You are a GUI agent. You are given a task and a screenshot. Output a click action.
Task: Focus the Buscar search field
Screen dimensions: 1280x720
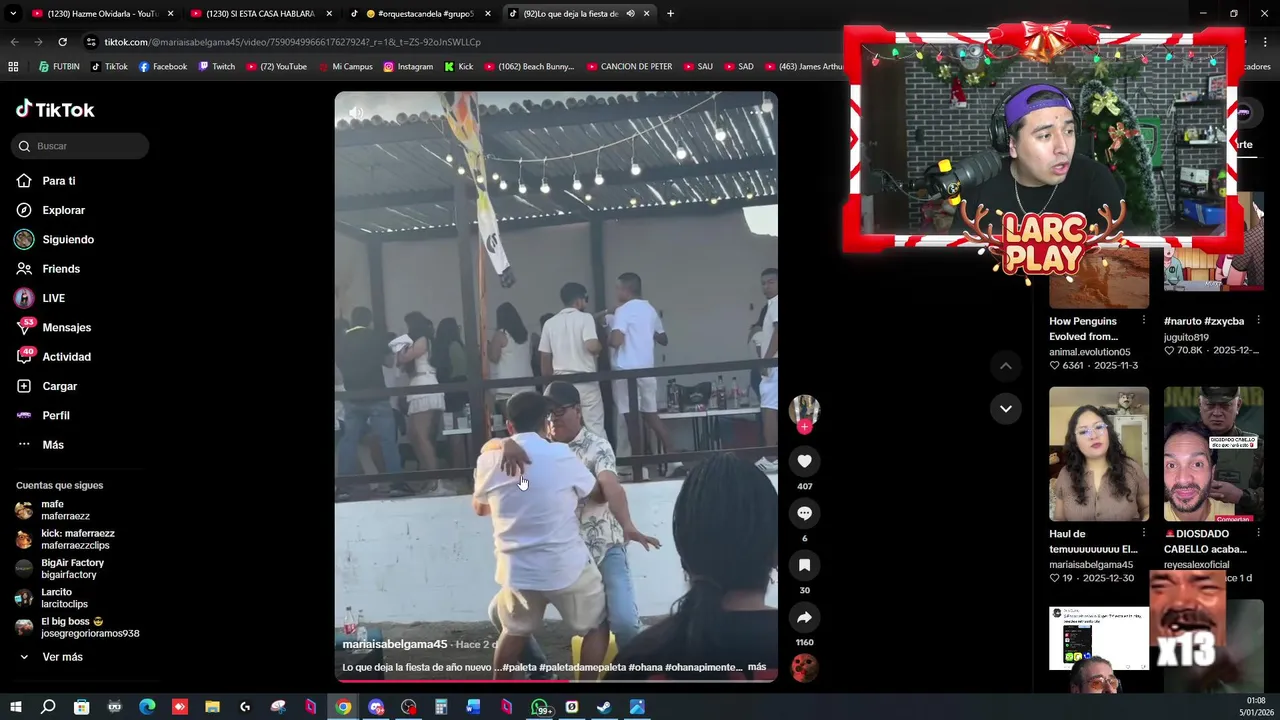(80, 146)
